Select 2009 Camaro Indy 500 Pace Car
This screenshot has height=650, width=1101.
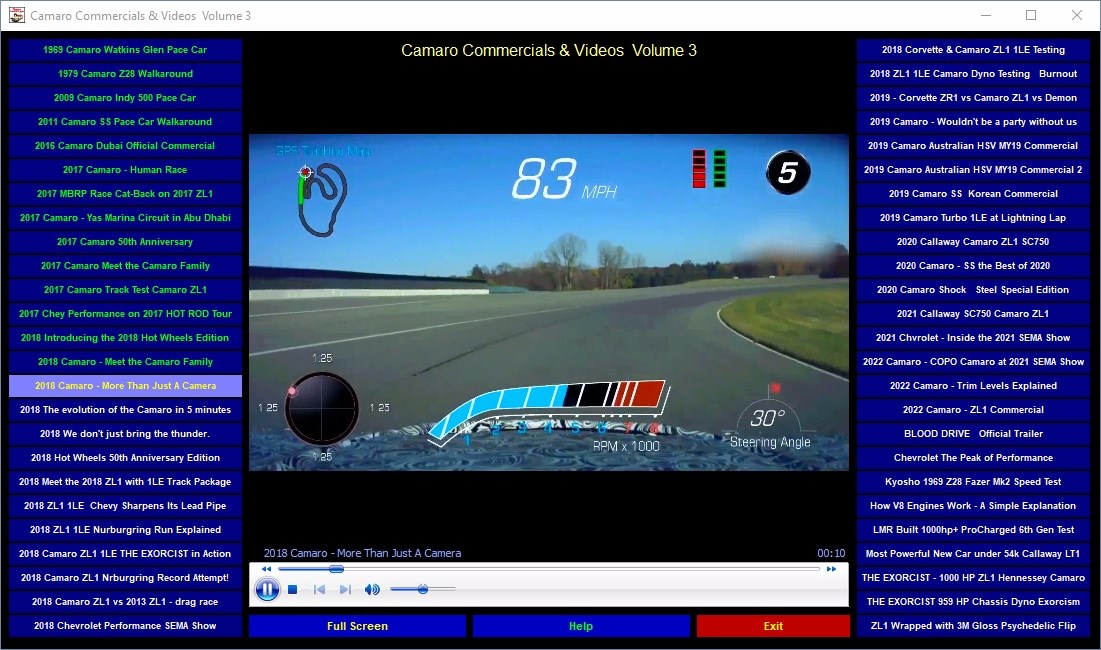point(125,98)
